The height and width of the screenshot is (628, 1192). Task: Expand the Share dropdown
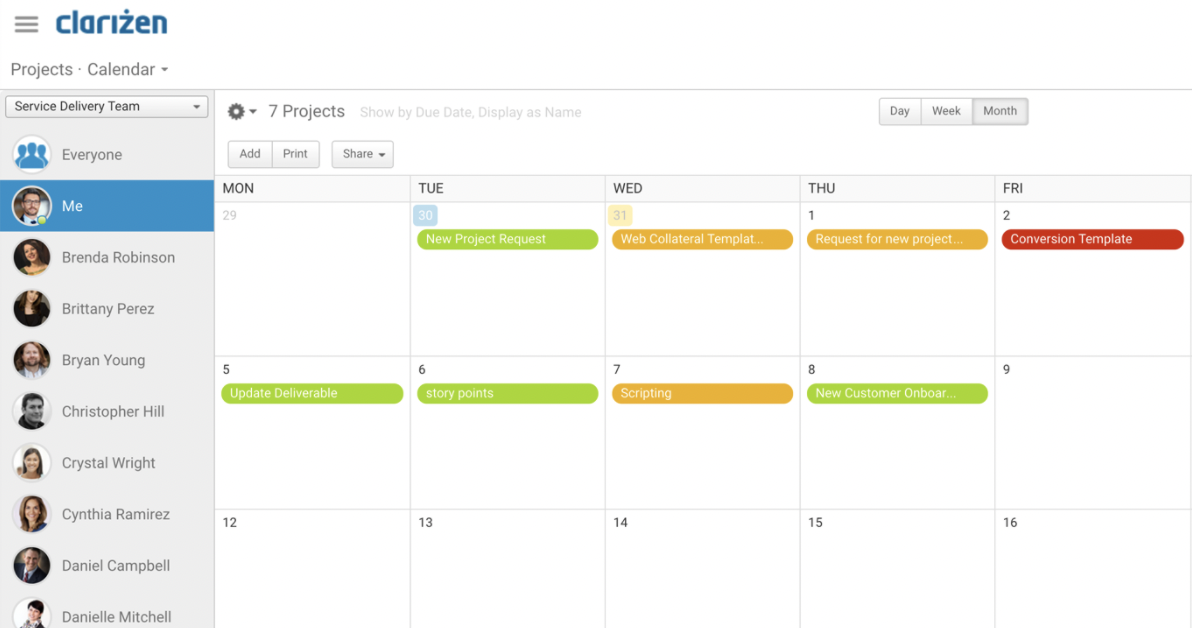tap(362, 154)
